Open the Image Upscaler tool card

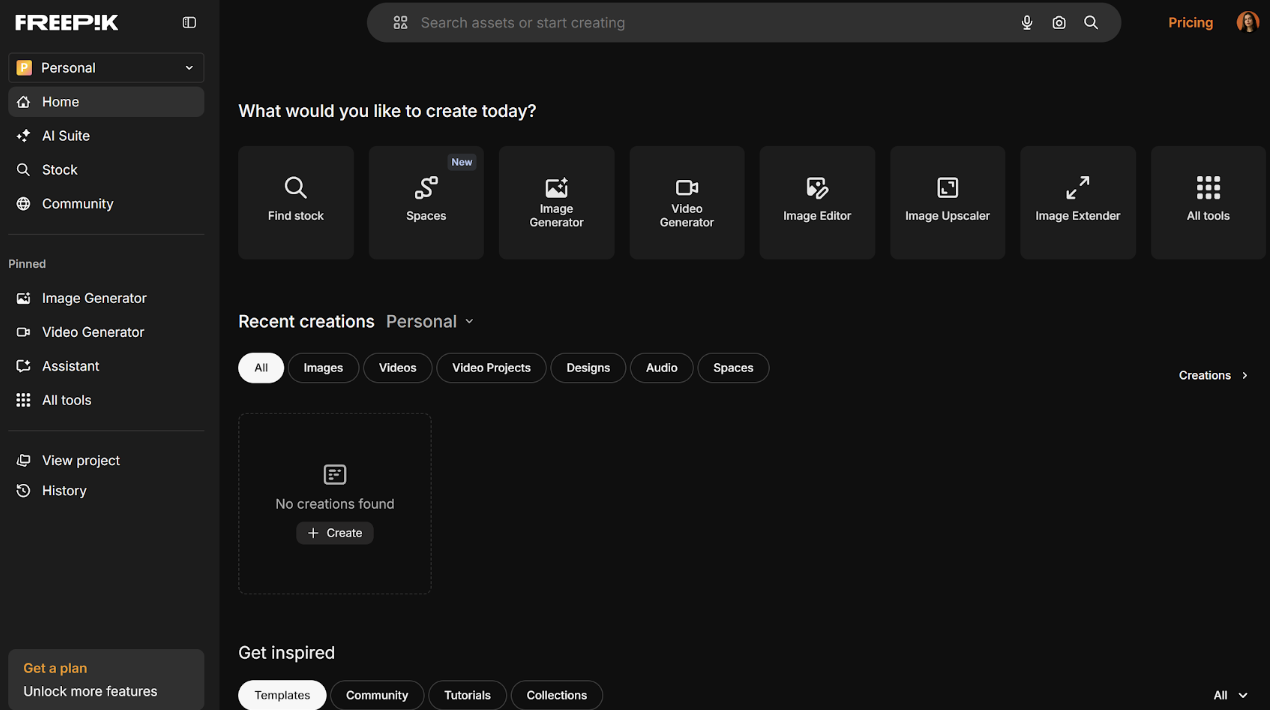(x=947, y=202)
